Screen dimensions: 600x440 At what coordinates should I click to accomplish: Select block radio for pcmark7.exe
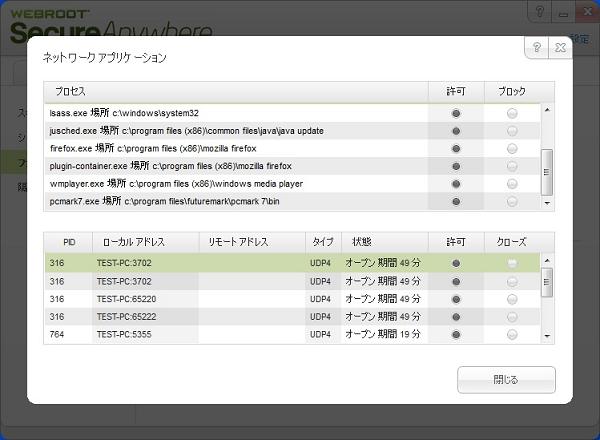[x=512, y=201]
